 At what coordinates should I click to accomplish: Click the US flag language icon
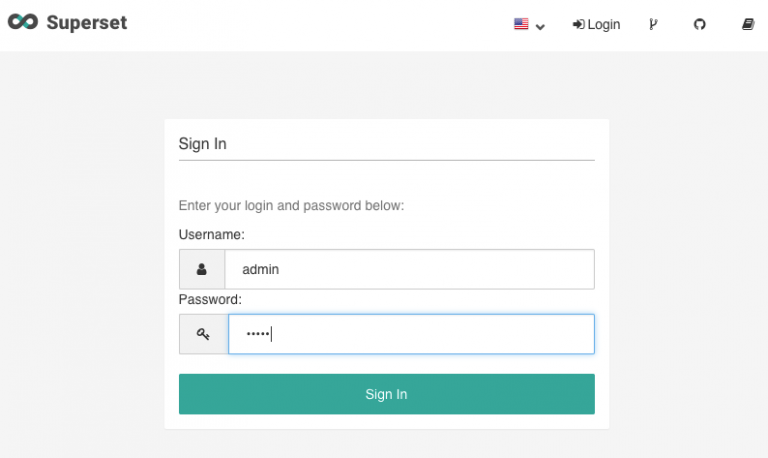click(x=521, y=24)
